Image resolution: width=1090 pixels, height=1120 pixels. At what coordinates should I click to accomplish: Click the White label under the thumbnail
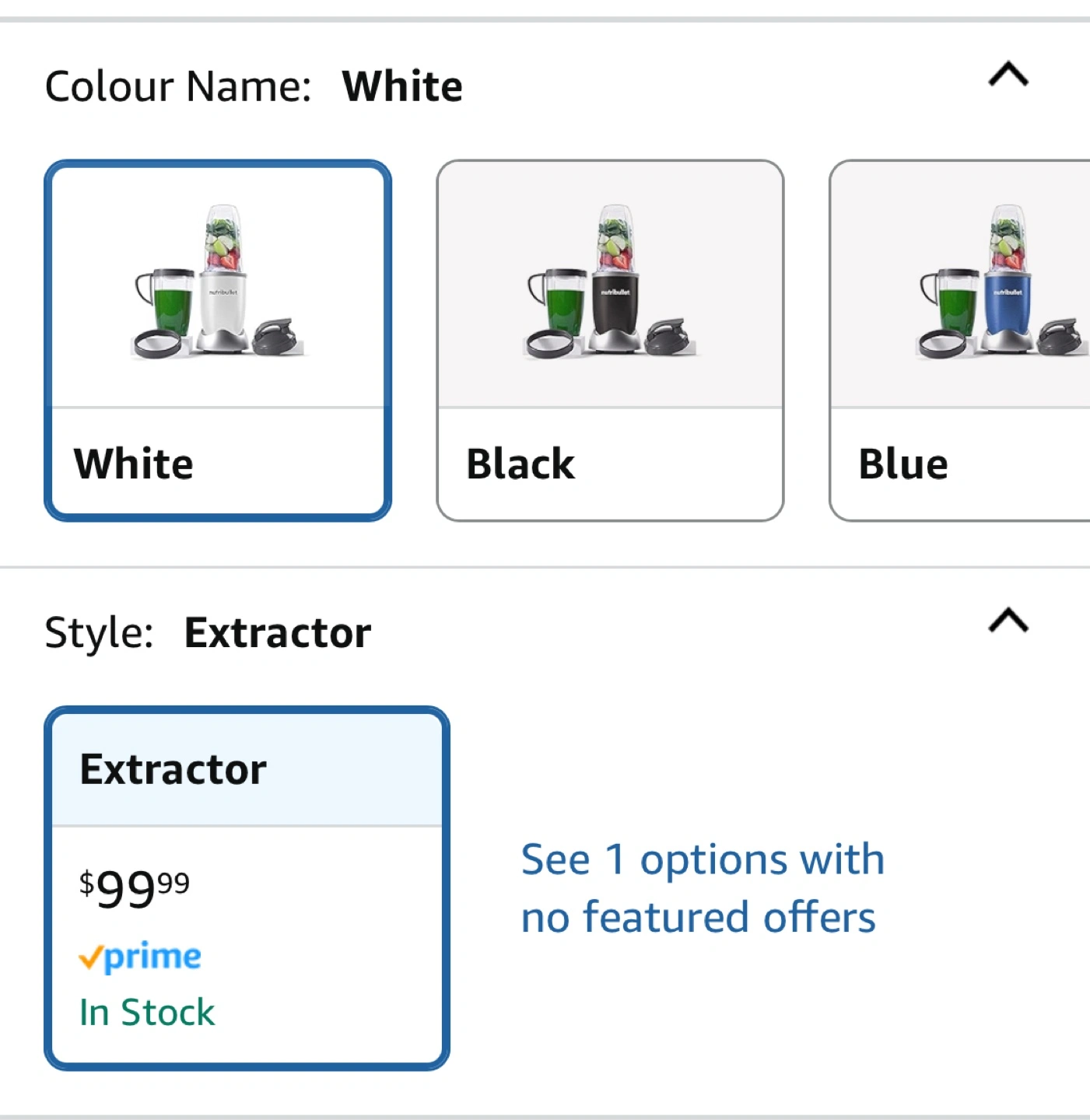134,464
